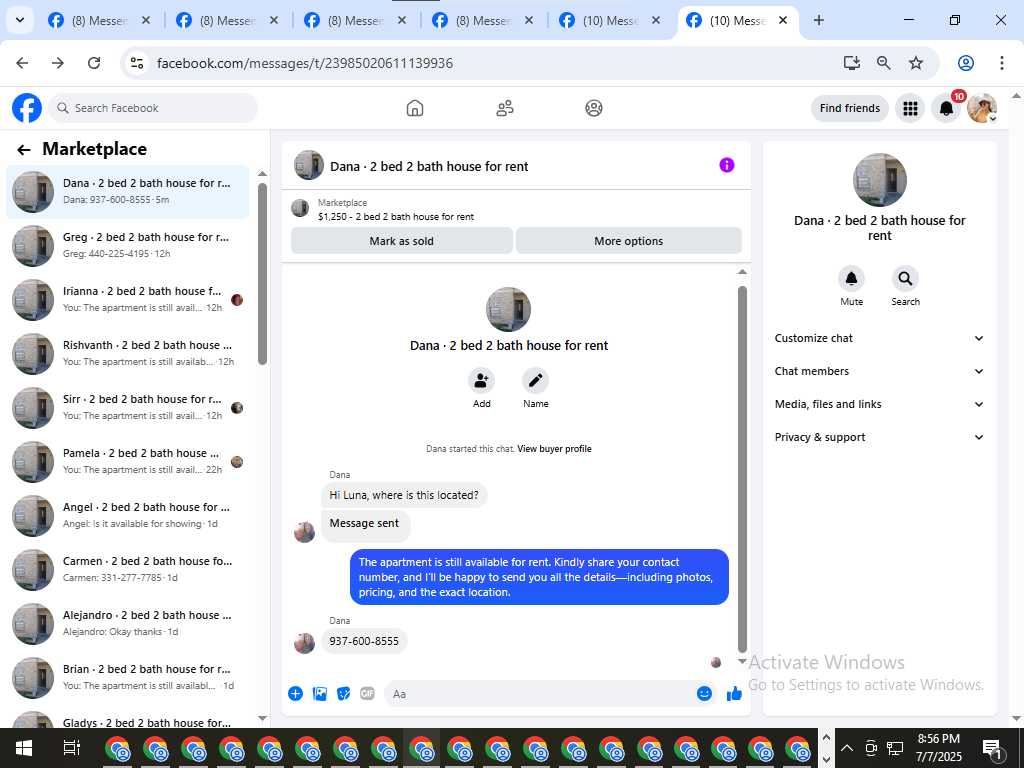Open Chrome tab search dropdown arrow
This screenshot has height=768, width=1024.
pyautogui.click(x=20, y=20)
